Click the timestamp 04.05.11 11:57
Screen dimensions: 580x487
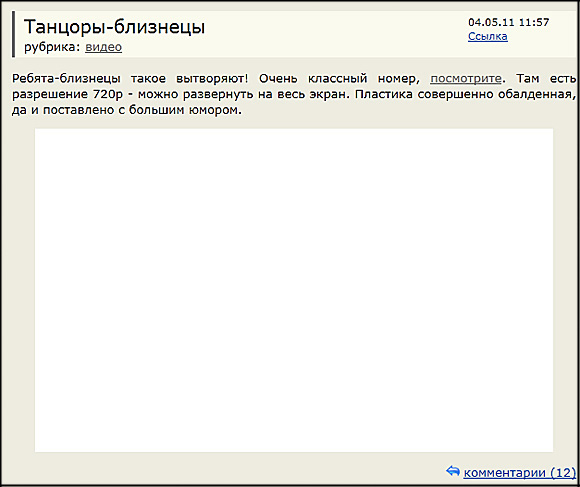click(509, 22)
